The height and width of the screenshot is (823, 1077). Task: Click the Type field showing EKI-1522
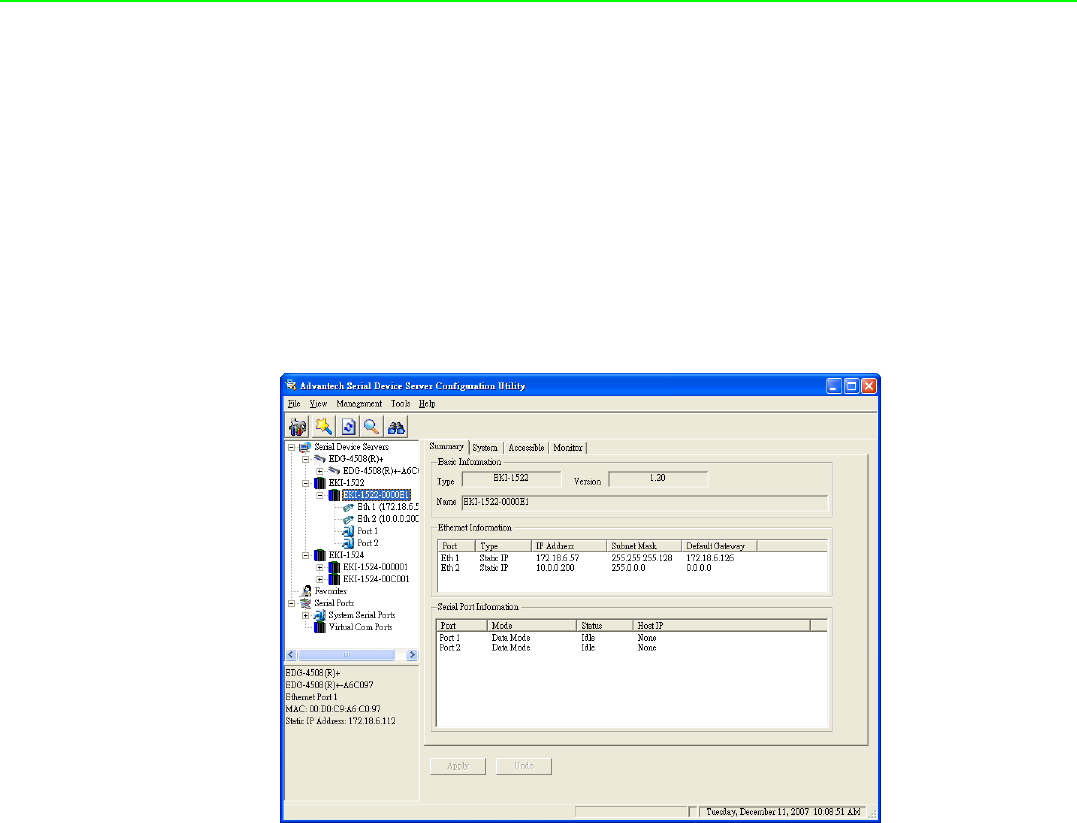point(511,480)
